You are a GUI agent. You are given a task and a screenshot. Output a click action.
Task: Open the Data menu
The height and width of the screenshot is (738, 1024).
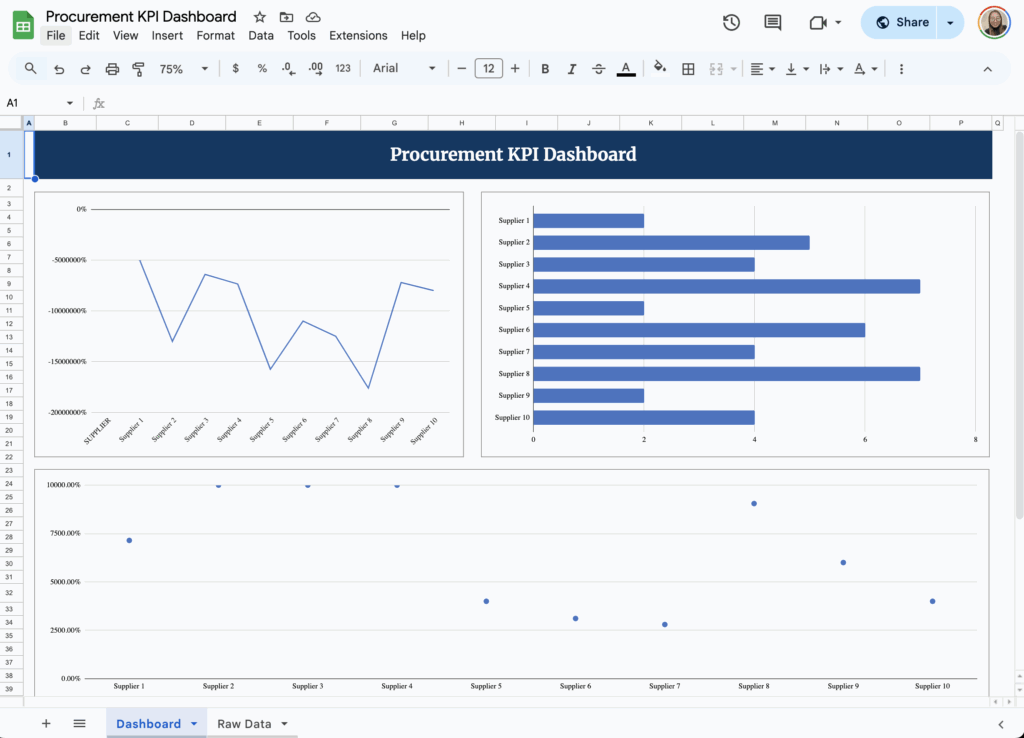tap(261, 35)
